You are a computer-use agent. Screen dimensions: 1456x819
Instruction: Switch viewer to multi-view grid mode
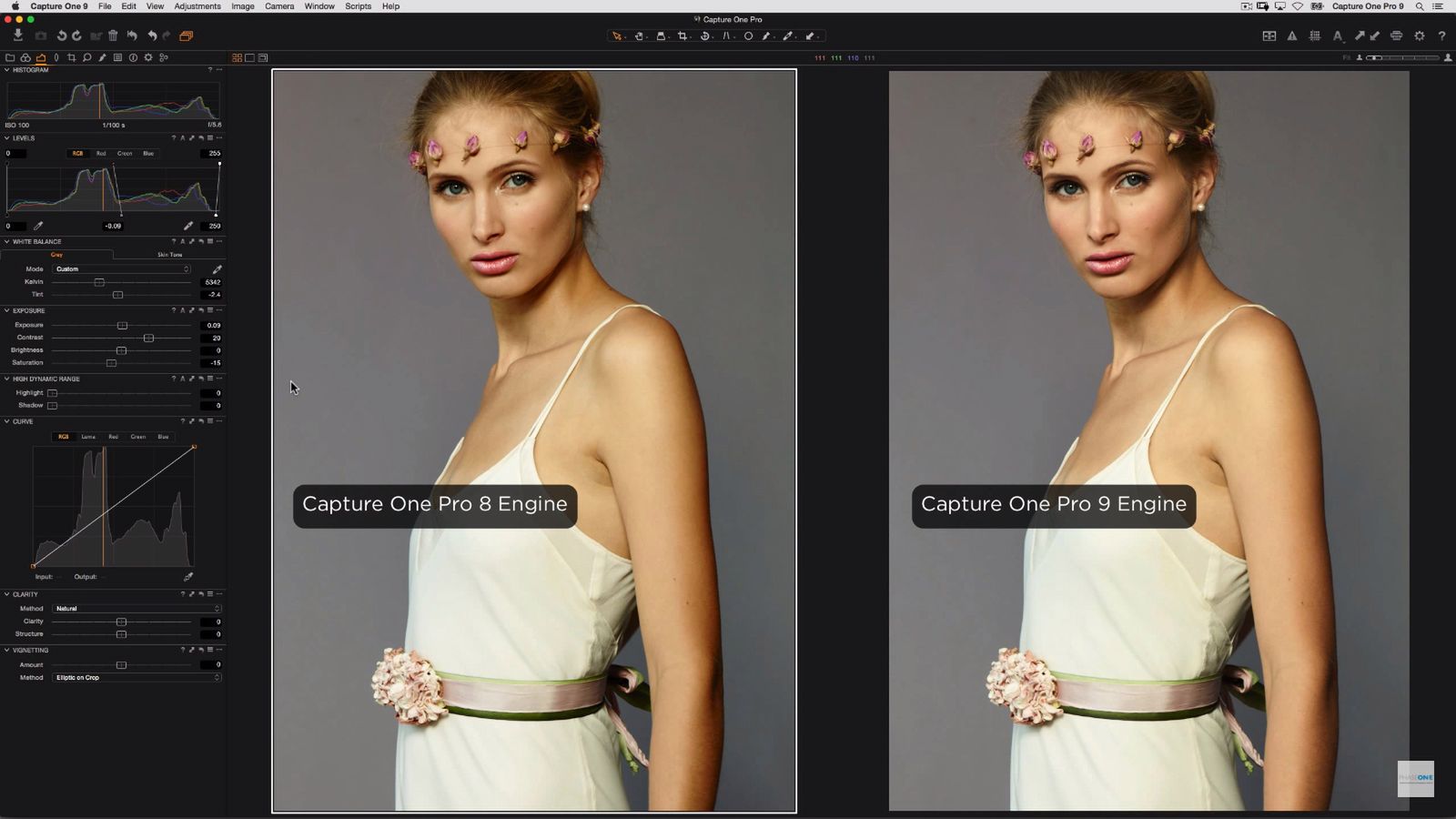pyautogui.click(x=237, y=58)
